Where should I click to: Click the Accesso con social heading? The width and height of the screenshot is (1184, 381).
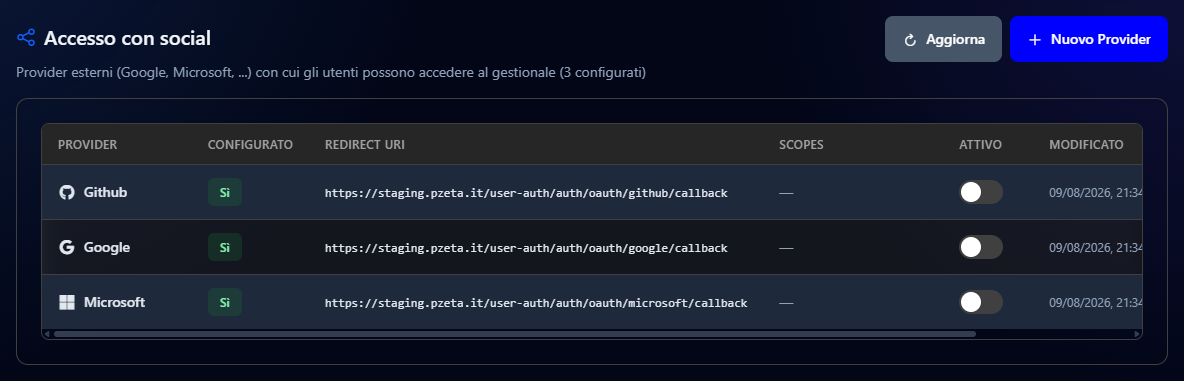127,38
